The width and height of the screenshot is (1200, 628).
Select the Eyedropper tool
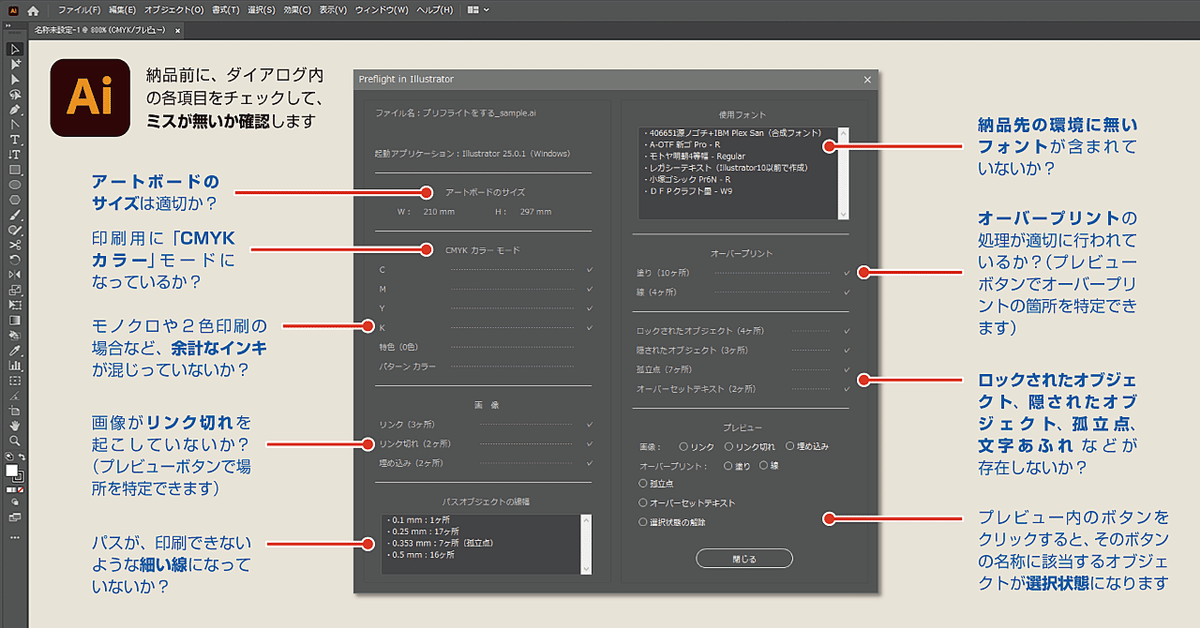(14, 352)
